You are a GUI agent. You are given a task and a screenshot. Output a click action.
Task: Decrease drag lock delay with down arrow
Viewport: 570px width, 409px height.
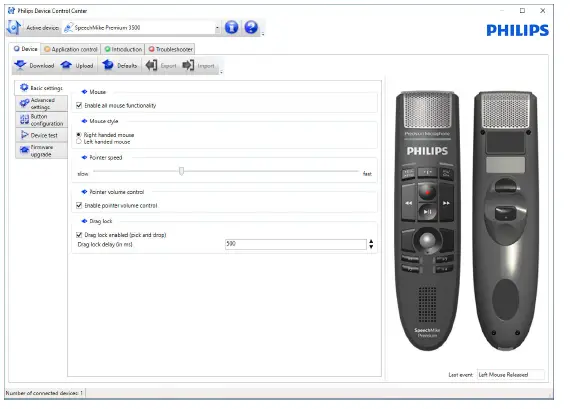click(371, 246)
